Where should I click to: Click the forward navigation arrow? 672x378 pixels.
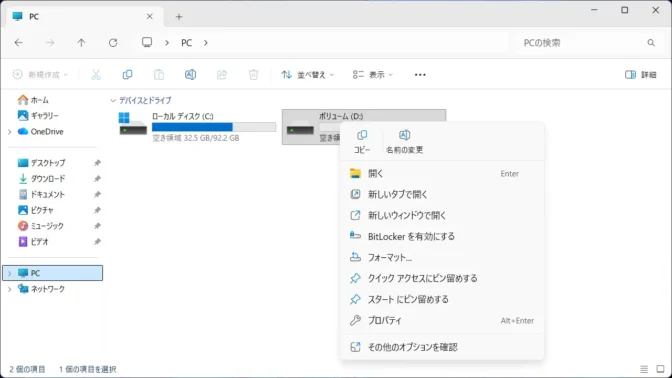(x=50, y=42)
